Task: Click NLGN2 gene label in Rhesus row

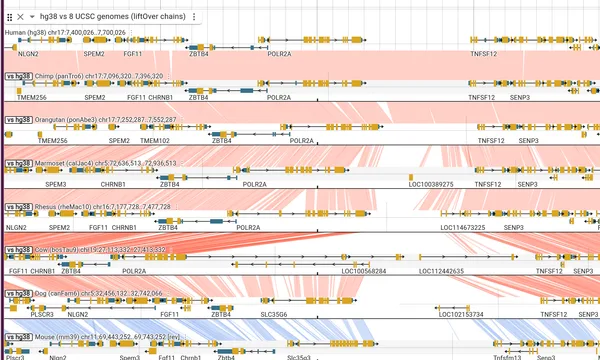Action: [x=16, y=228]
